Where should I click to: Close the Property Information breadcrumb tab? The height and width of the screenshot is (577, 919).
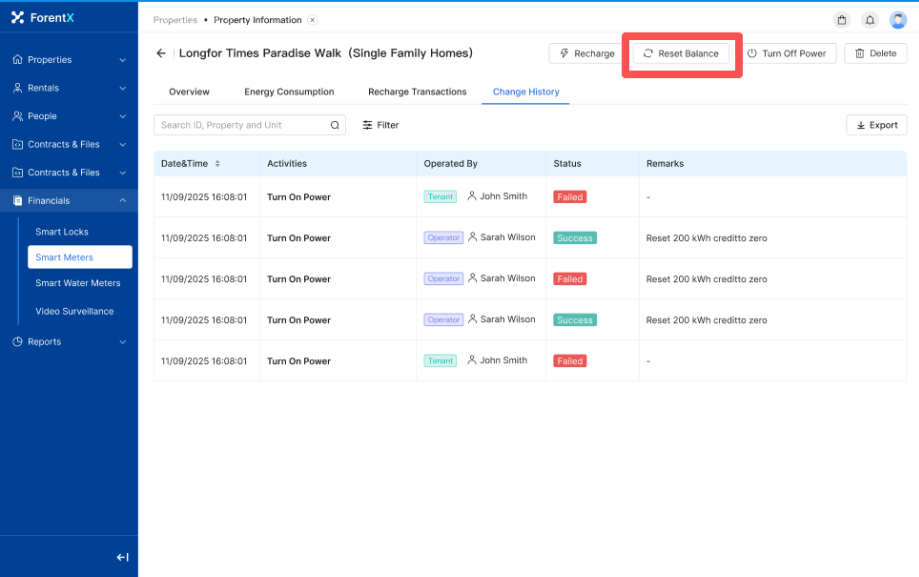pyautogui.click(x=312, y=20)
